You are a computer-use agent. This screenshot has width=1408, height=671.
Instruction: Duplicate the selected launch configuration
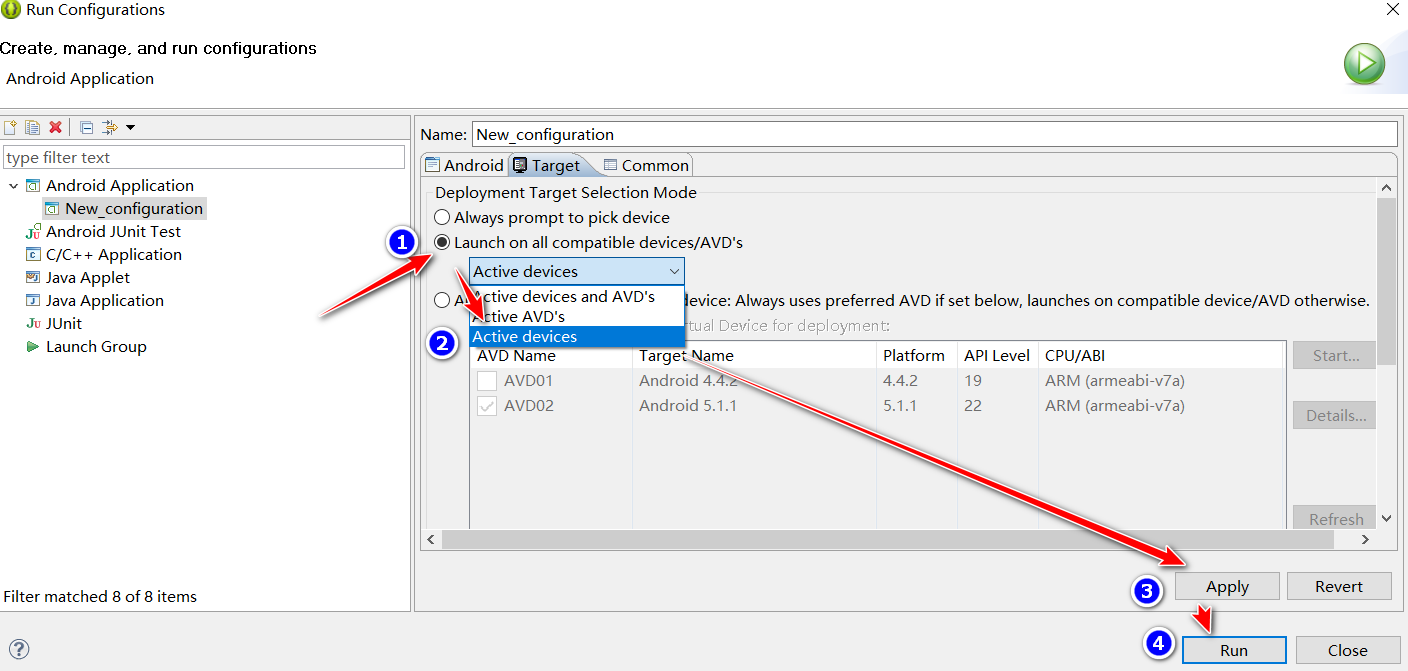tap(33, 127)
